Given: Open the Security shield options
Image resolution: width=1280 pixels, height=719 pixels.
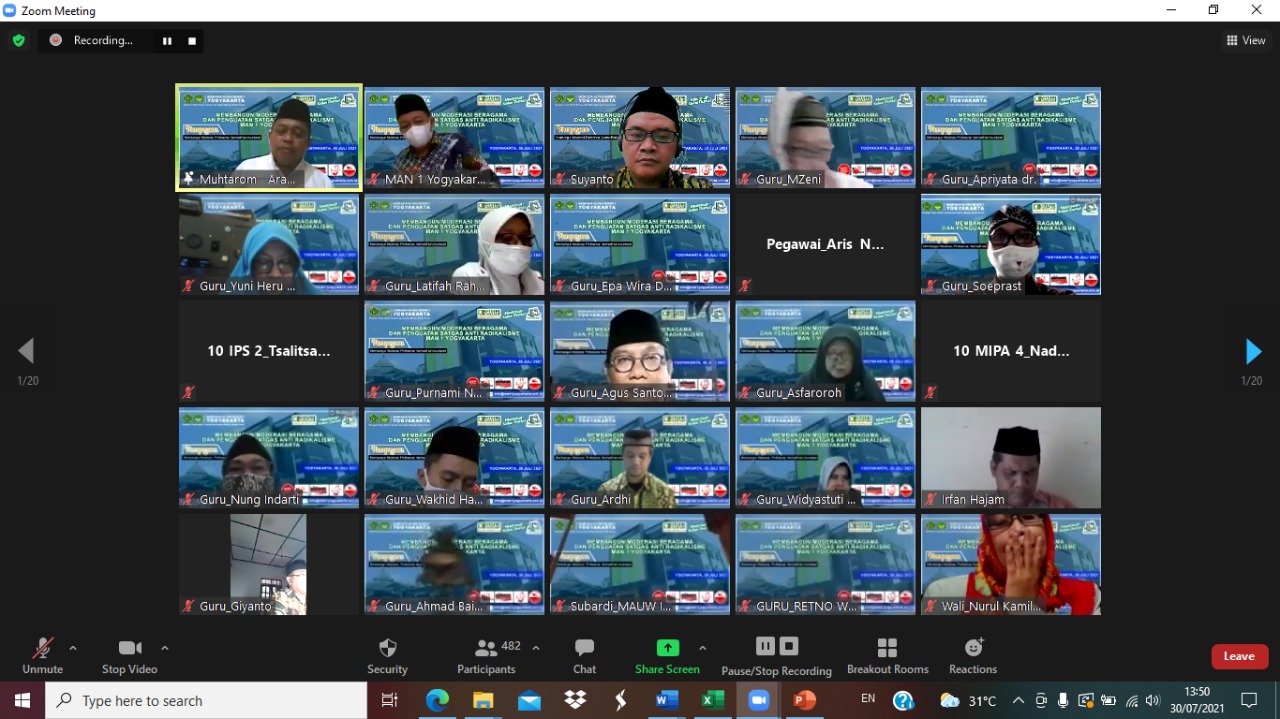Looking at the screenshot, I should click(x=388, y=655).
